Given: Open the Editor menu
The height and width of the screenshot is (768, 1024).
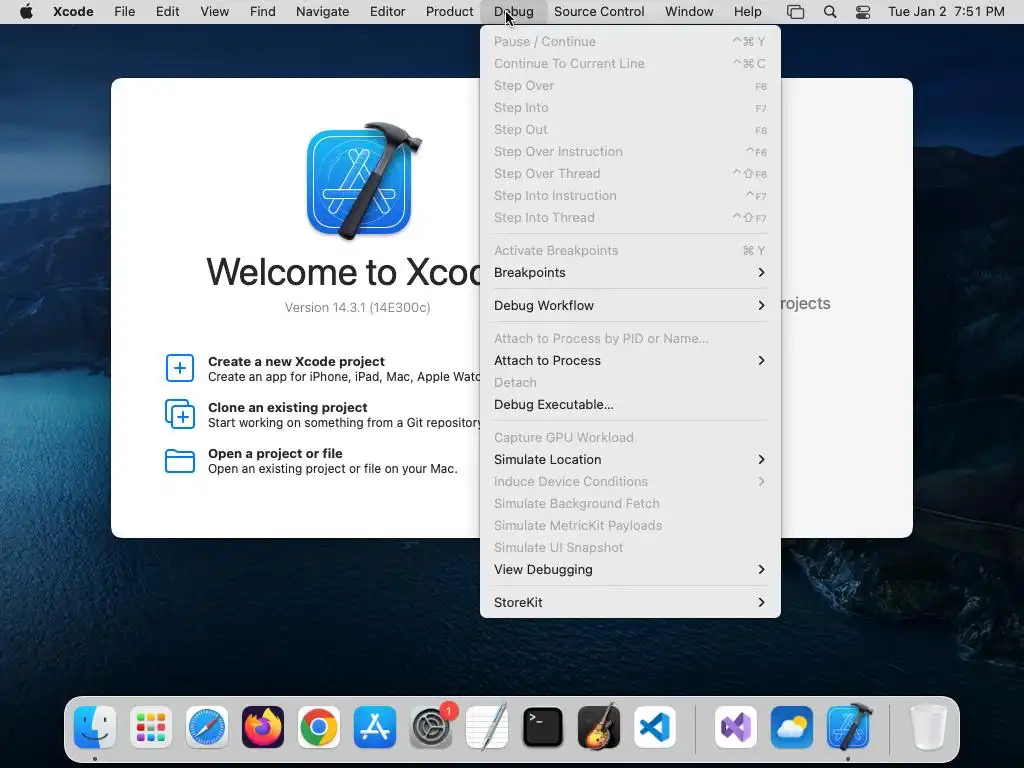Looking at the screenshot, I should point(387,11).
